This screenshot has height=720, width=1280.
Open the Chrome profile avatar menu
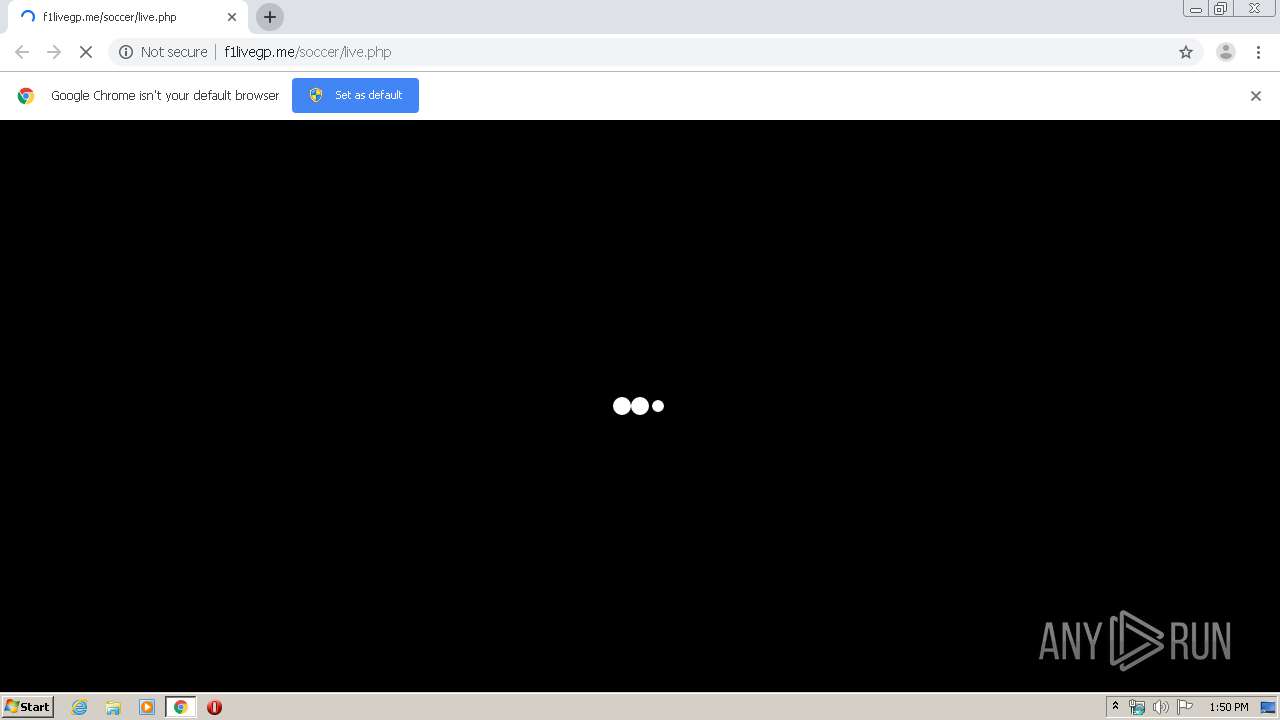coord(1226,52)
